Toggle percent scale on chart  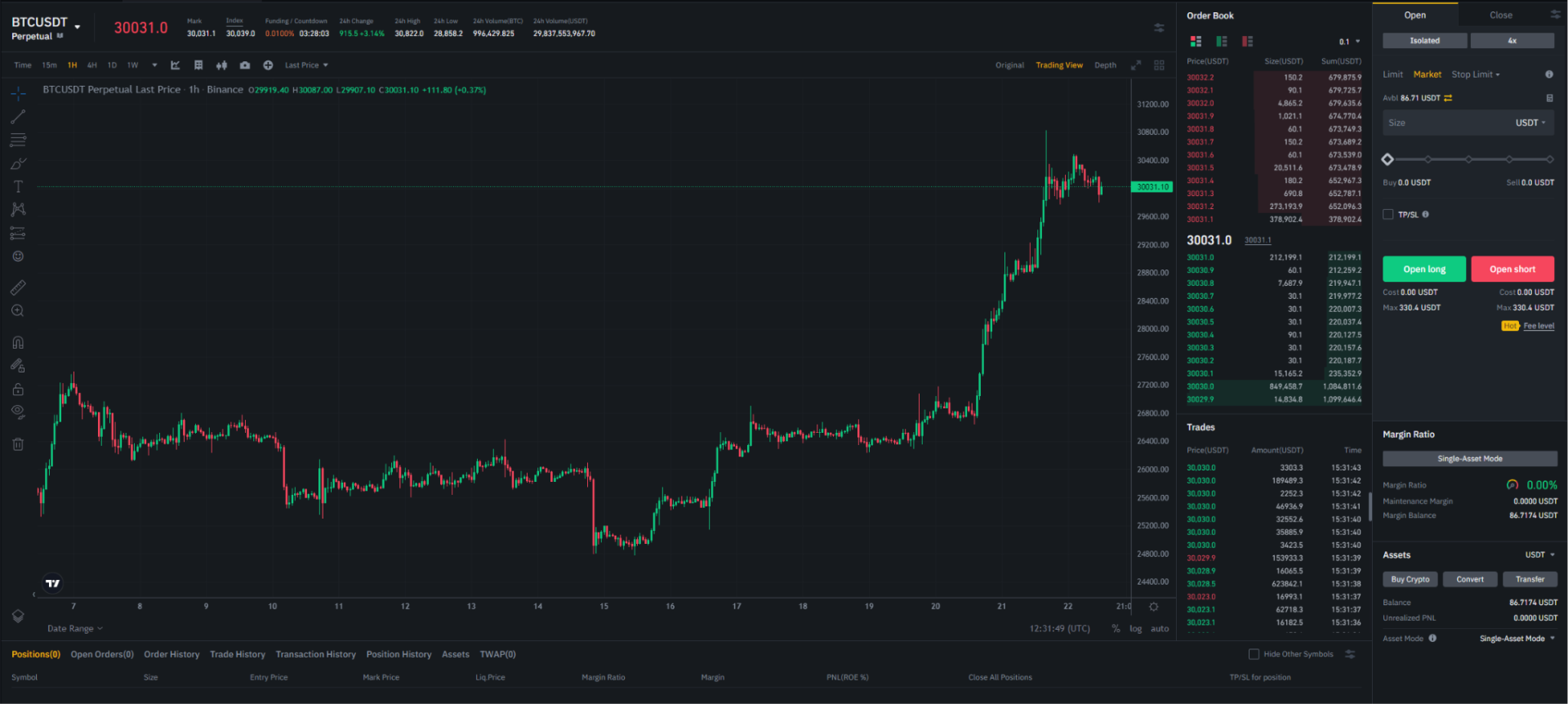1116,629
